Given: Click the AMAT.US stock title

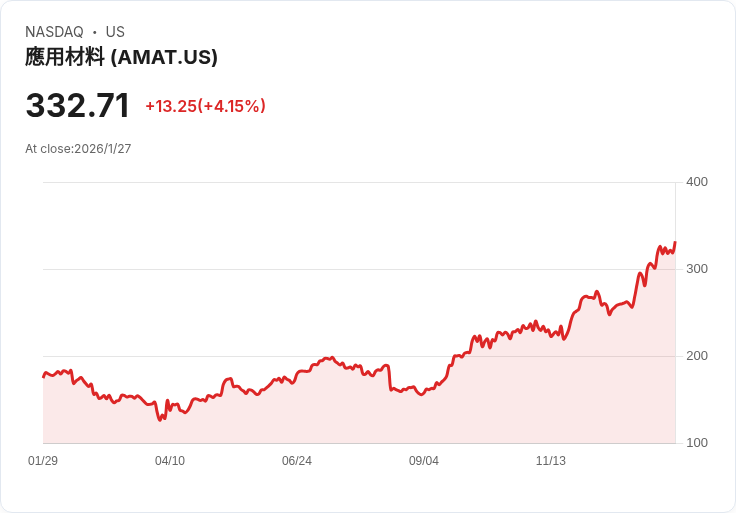Looking at the screenshot, I should [121, 57].
